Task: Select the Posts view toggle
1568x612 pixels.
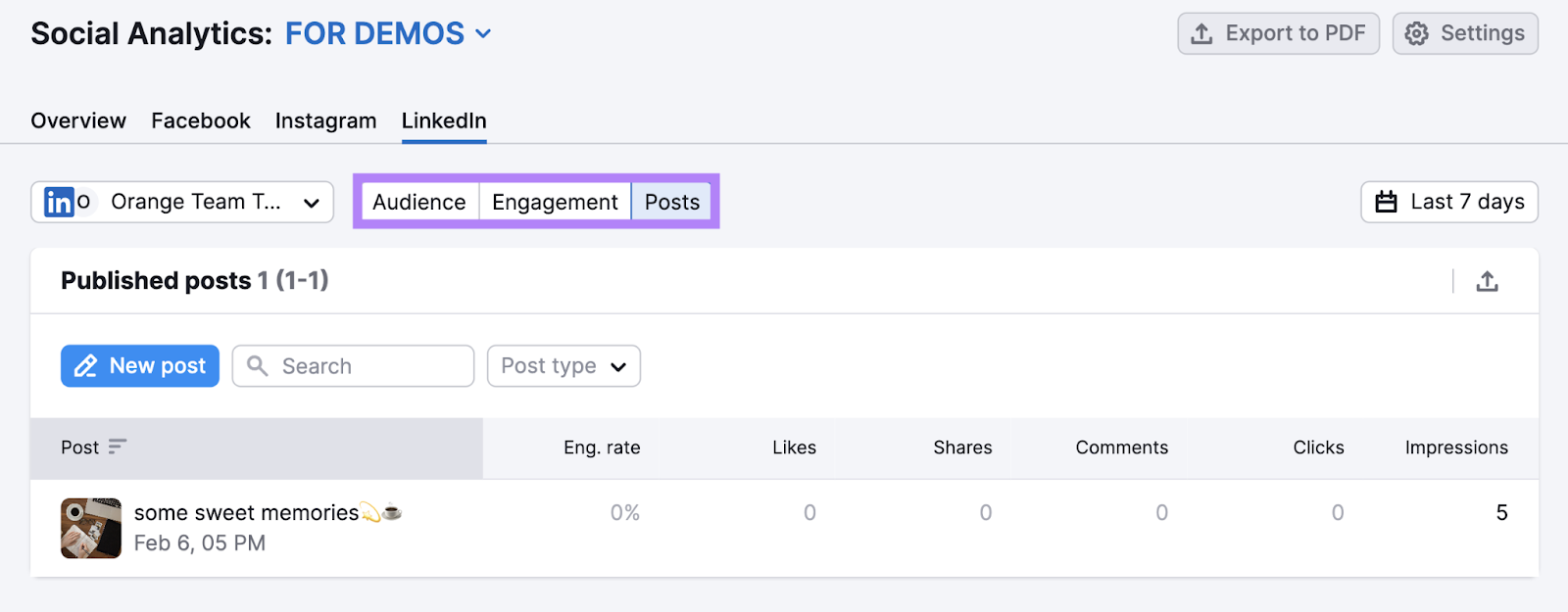Action: pyautogui.click(x=672, y=202)
